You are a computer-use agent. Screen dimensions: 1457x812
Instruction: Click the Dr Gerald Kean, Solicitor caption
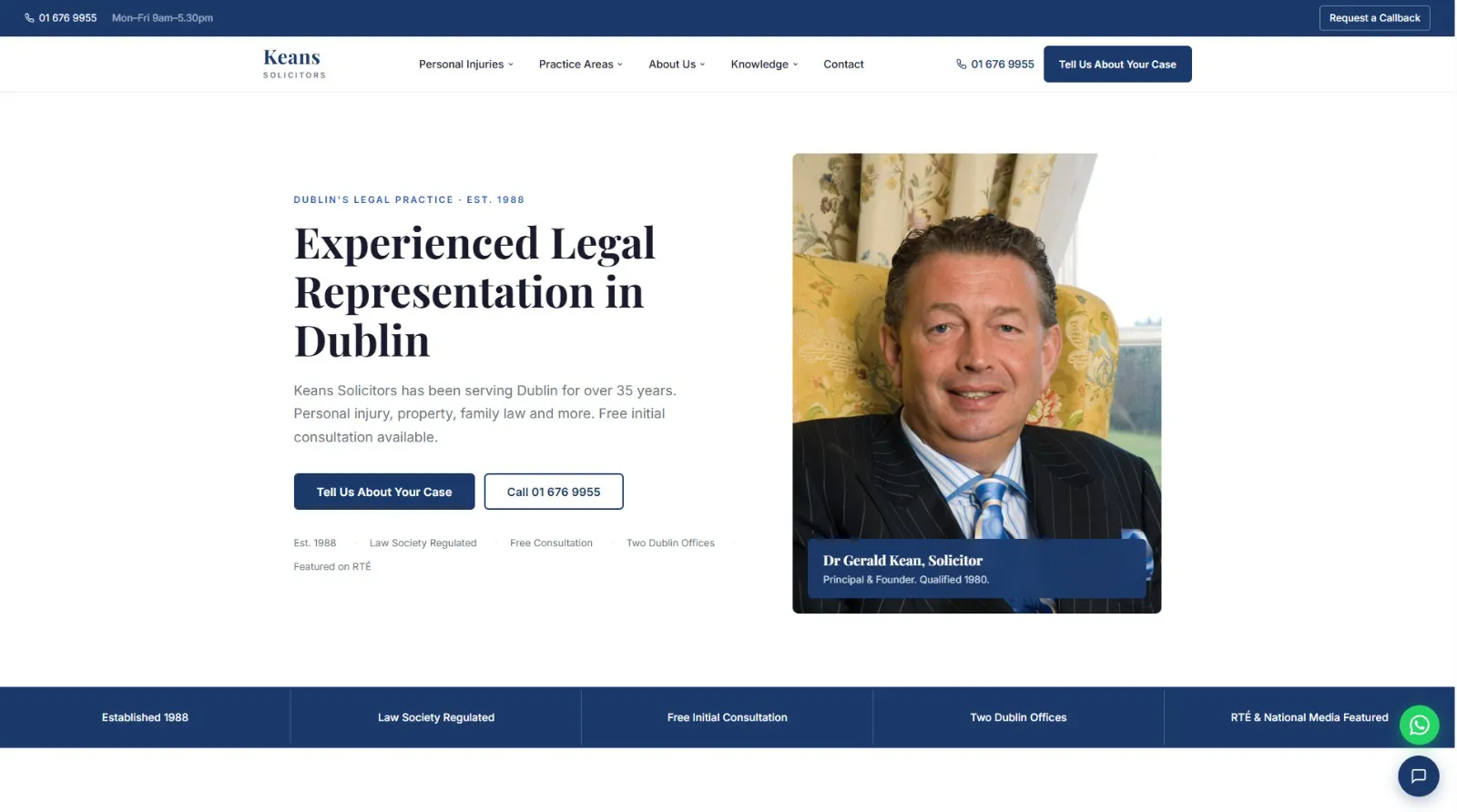pos(902,561)
